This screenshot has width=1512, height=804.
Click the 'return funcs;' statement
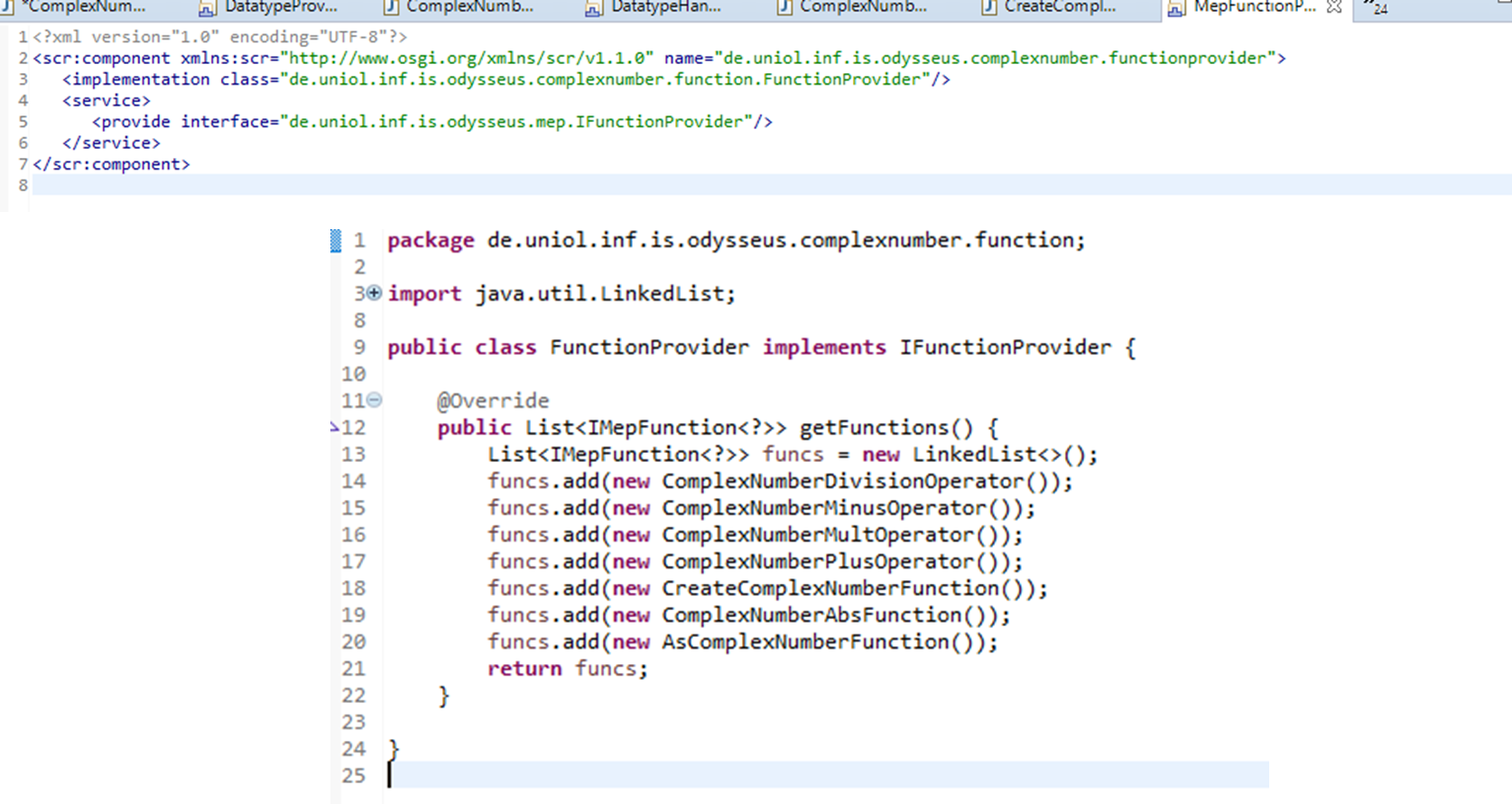pyautogui.click(x=567, y=669)
